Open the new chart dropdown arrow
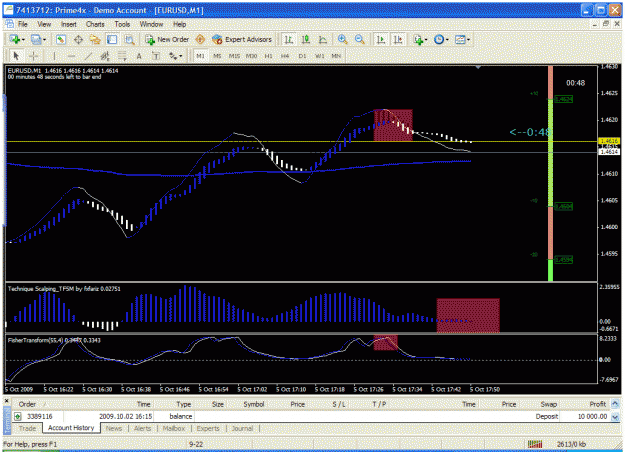Viewport: 625px width, 452px height. tap(23, 40)
